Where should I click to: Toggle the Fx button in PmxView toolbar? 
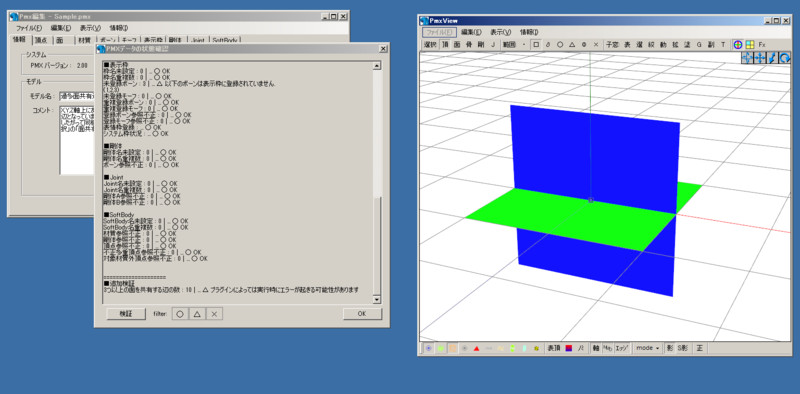762,44
